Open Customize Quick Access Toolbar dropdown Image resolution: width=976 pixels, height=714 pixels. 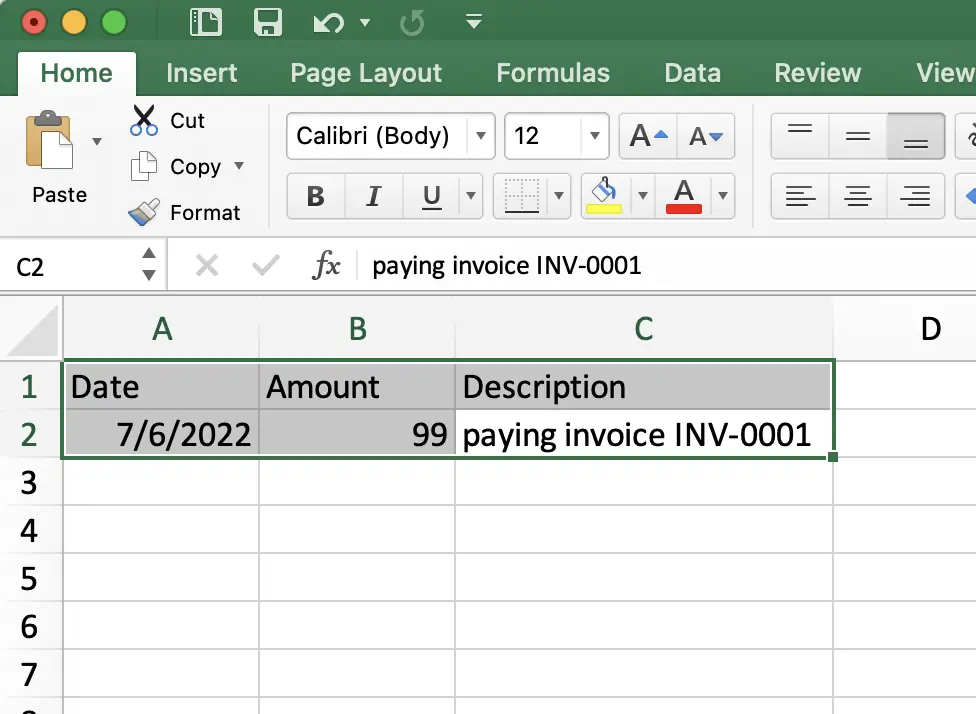pos(474,22)
